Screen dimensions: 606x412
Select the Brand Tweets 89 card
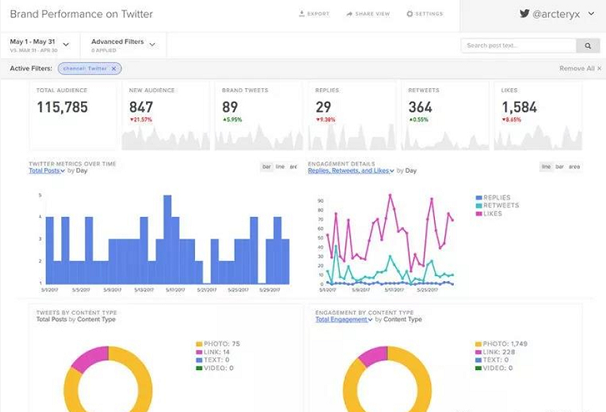tap(259, 116)
